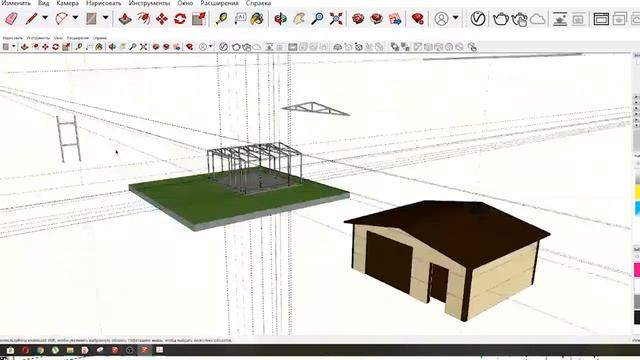
Task: Open the Окно menu in top bar
Action: [x=185, y=3]
